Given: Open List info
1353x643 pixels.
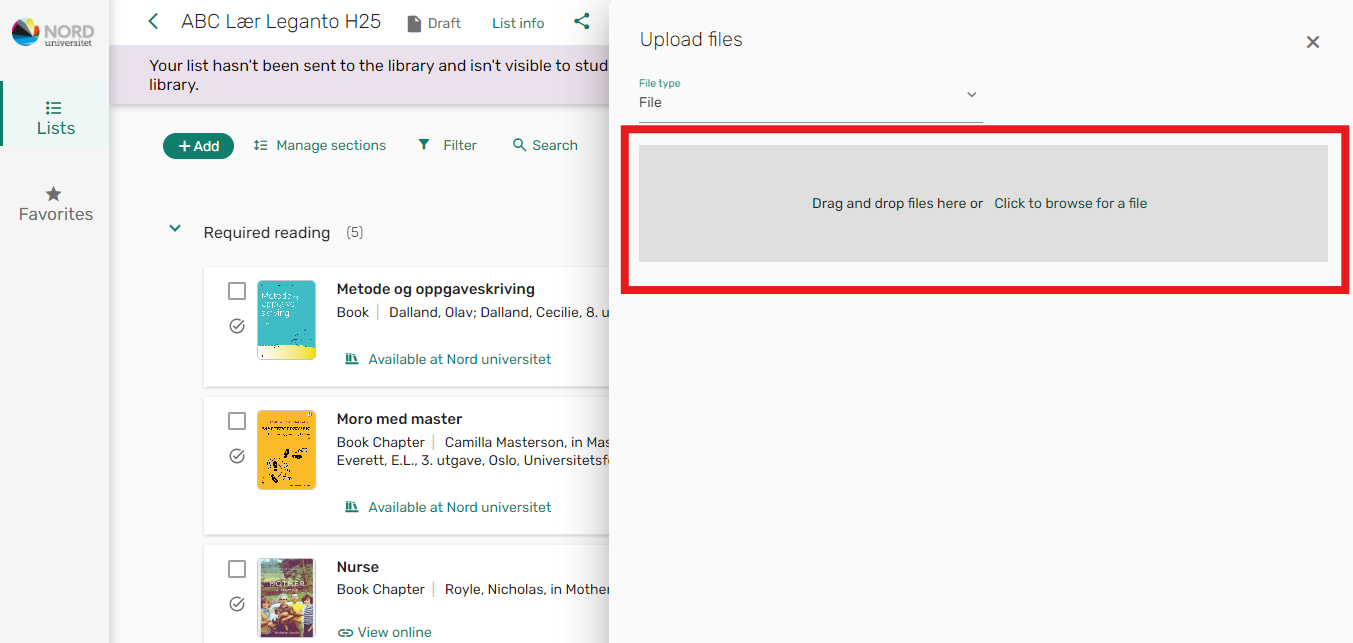Looking at the screenshot, I should [518, 23].
